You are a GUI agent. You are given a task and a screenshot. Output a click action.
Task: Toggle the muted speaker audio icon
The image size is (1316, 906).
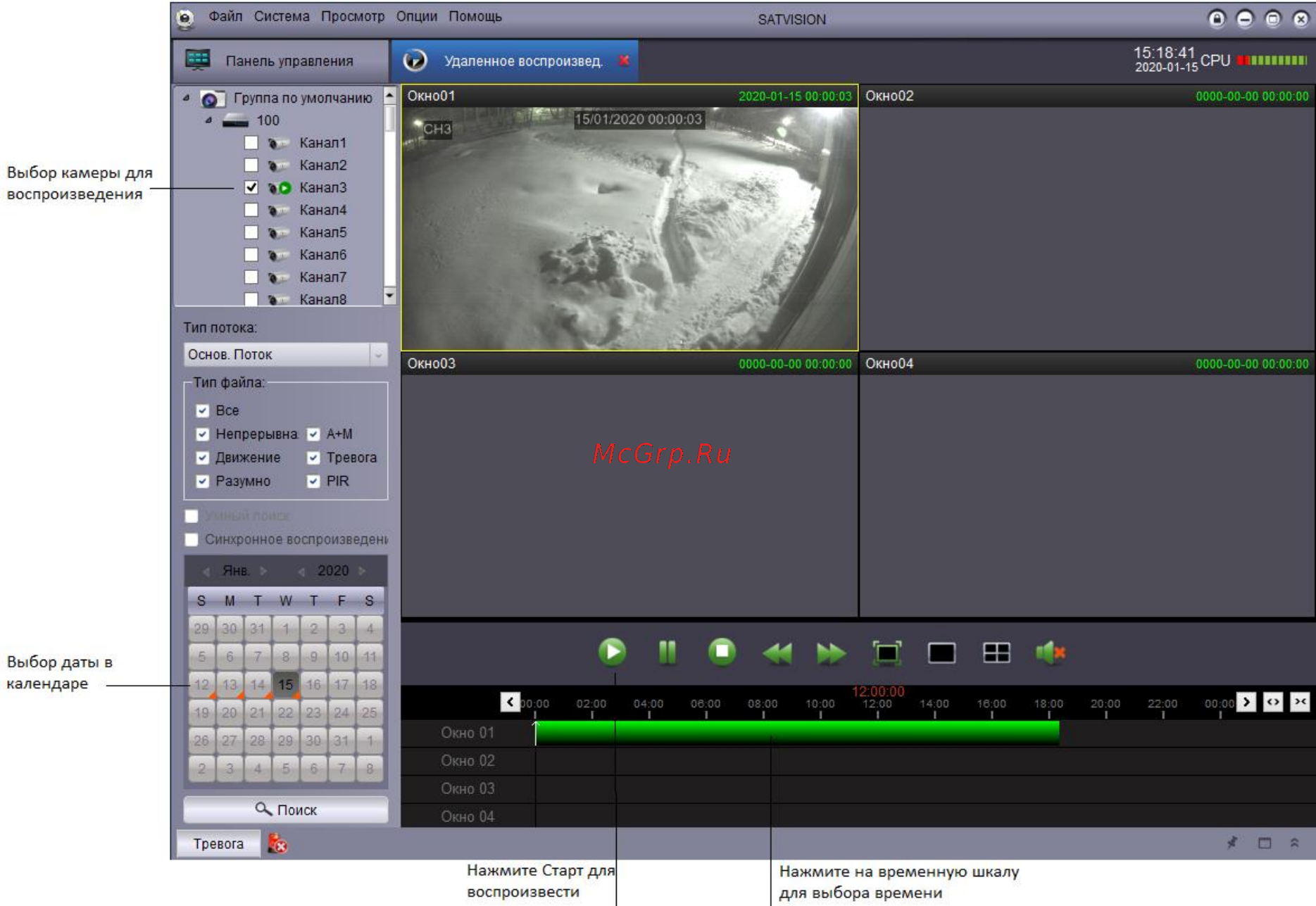coord(1051,653)
